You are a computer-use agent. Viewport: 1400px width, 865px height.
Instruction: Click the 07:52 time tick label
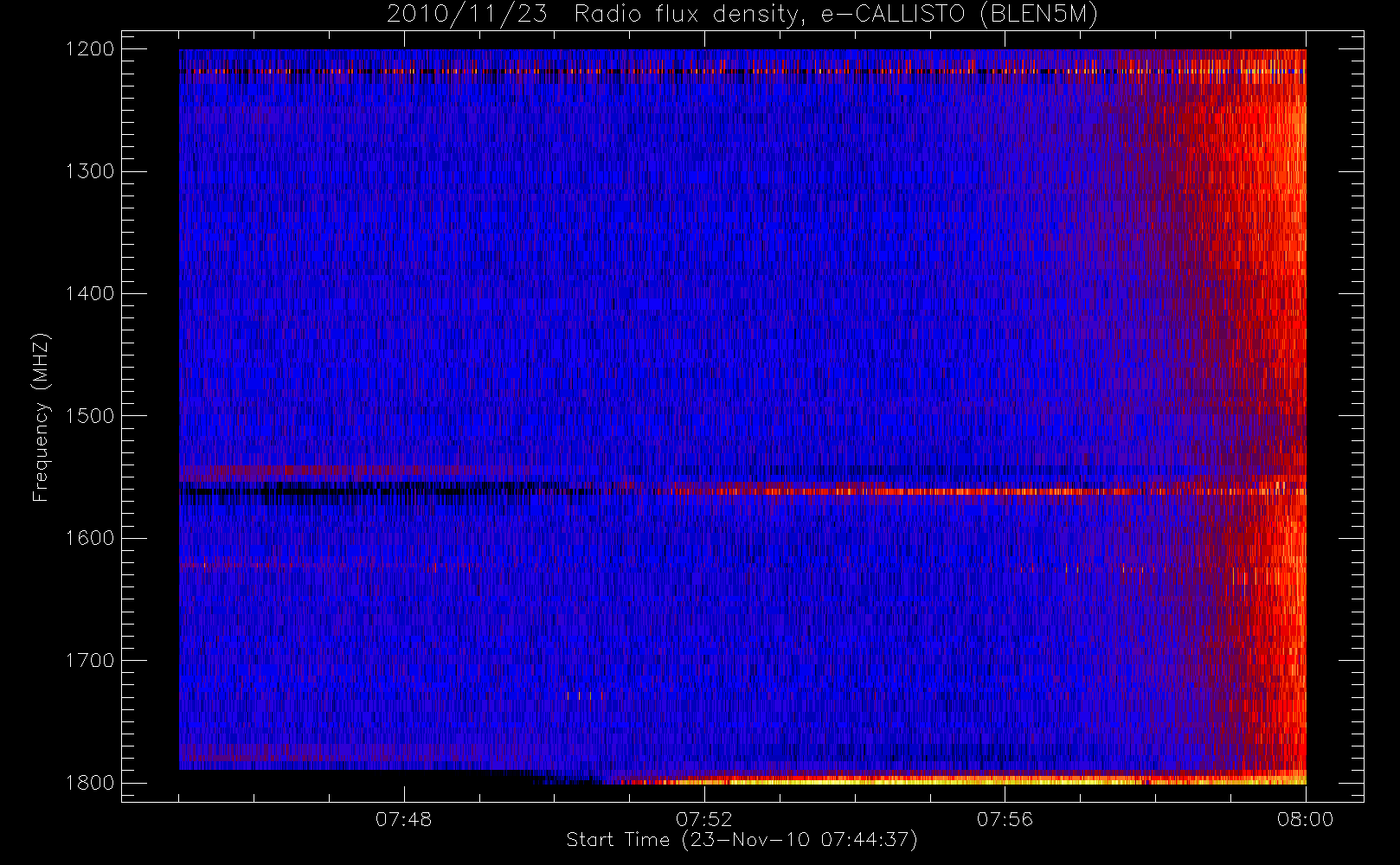pyautogui.click(x=704, y=819)
